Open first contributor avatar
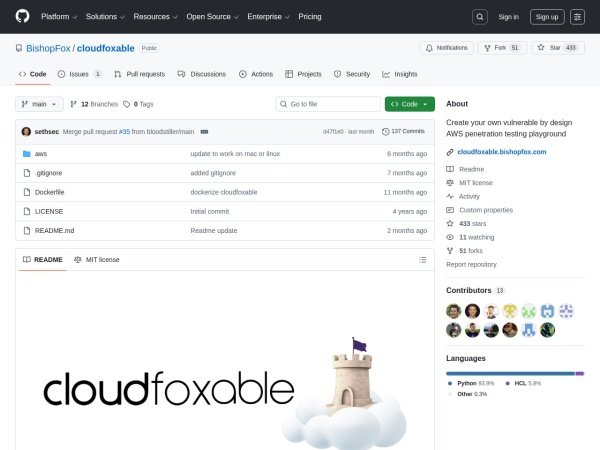The image size is (600, 450). 453,311
